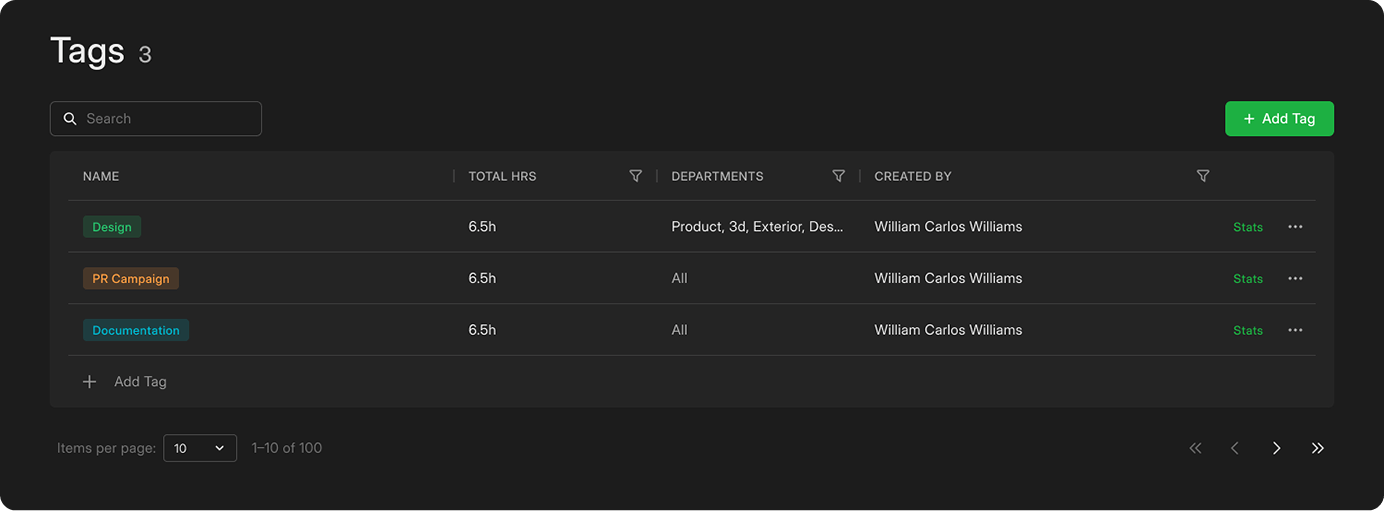Go to the previous page using the arrow
The width and height of the screenshot is (1384, 511).
(1235, 448)
